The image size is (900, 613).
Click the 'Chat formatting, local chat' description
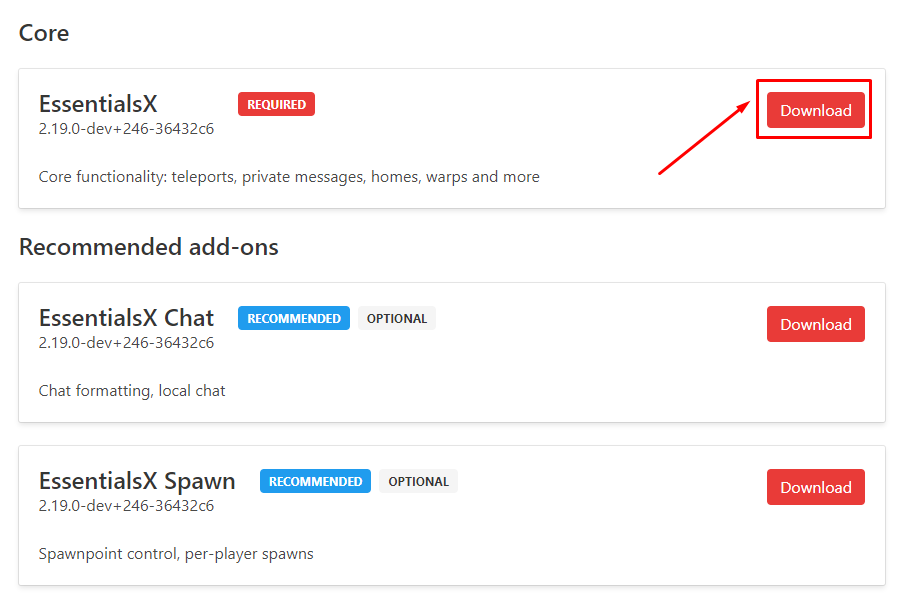[132, 391]
